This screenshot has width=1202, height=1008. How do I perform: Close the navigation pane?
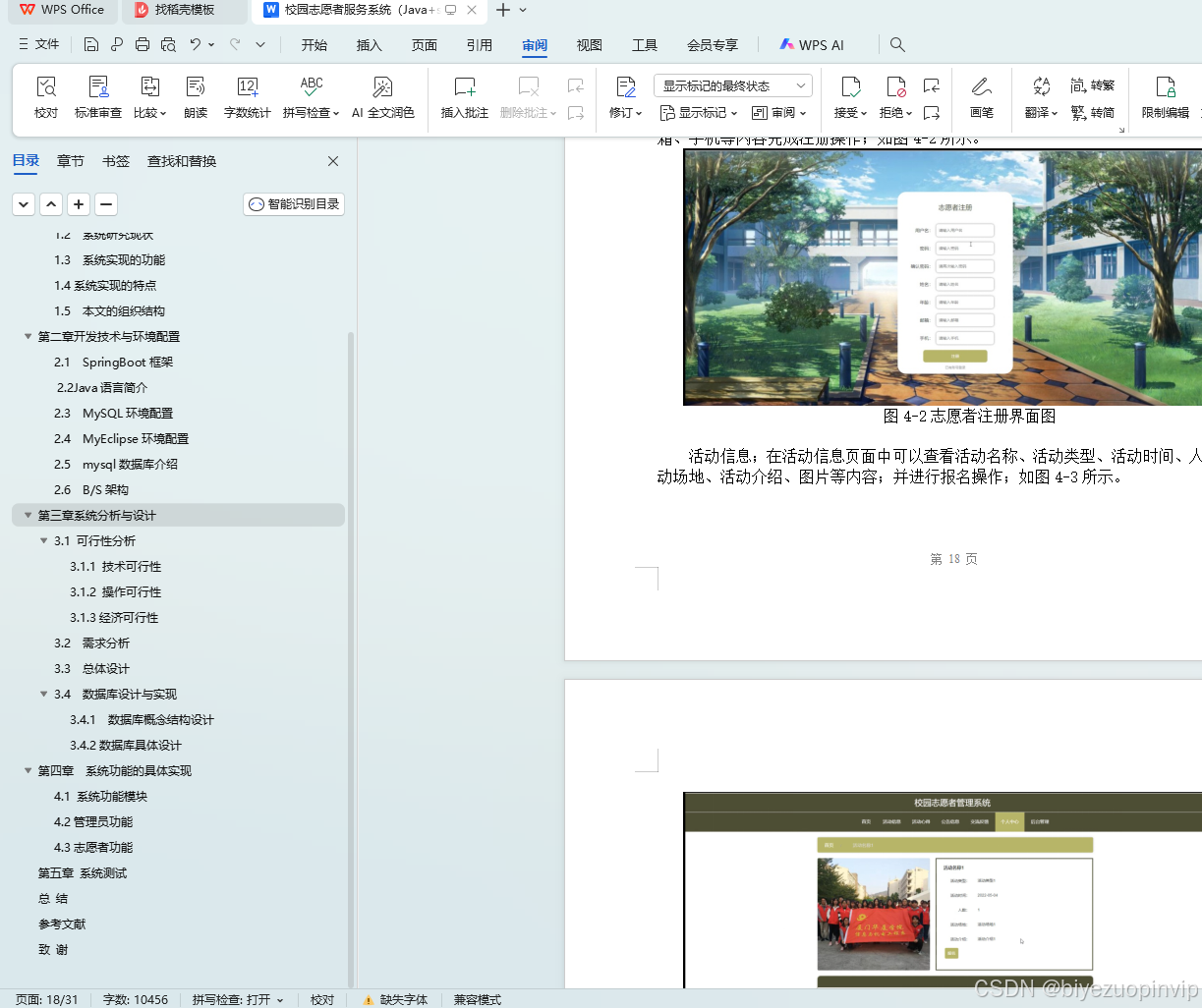tap(333, 161)
